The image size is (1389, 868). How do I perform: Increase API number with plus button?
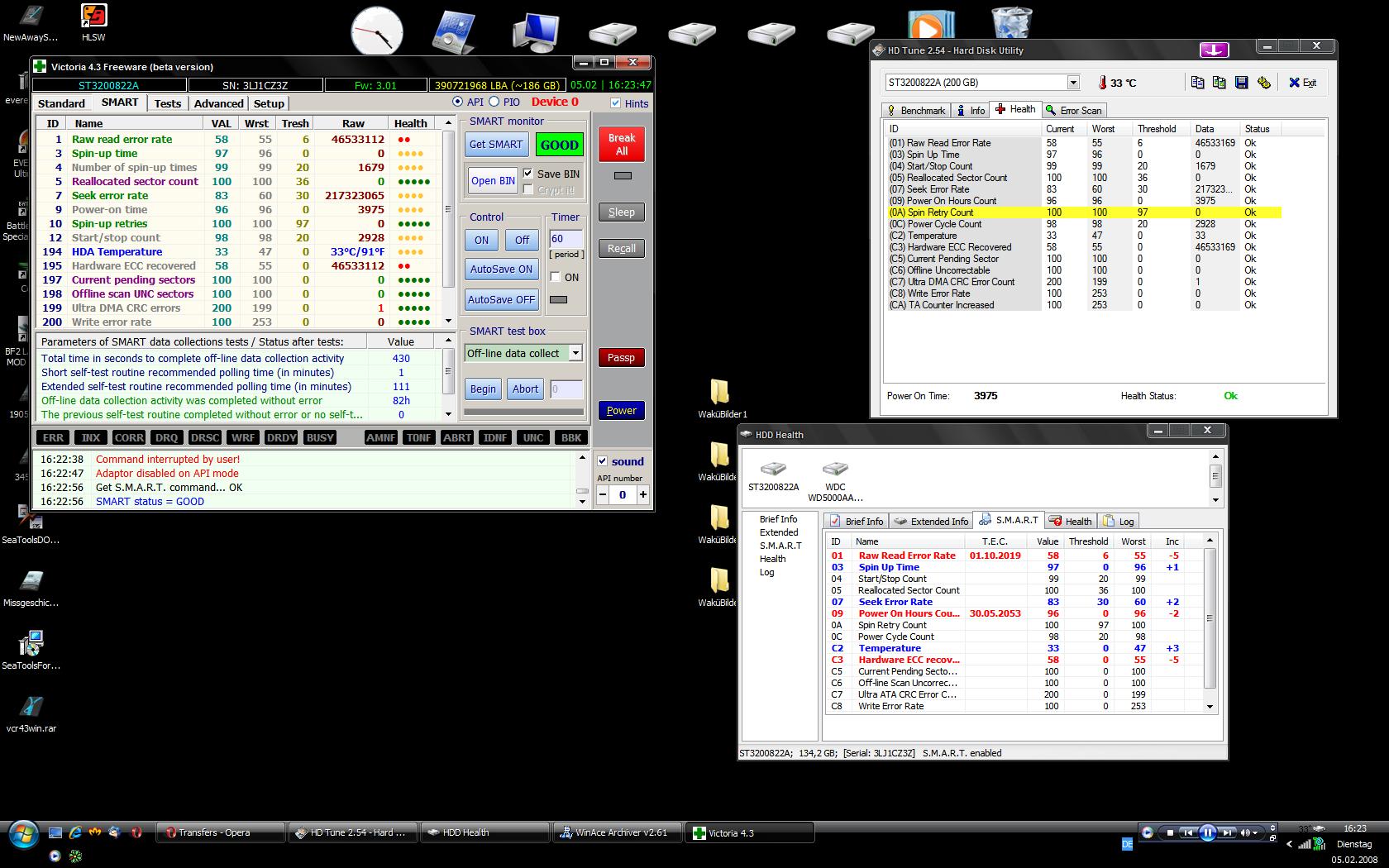(642, 494)
